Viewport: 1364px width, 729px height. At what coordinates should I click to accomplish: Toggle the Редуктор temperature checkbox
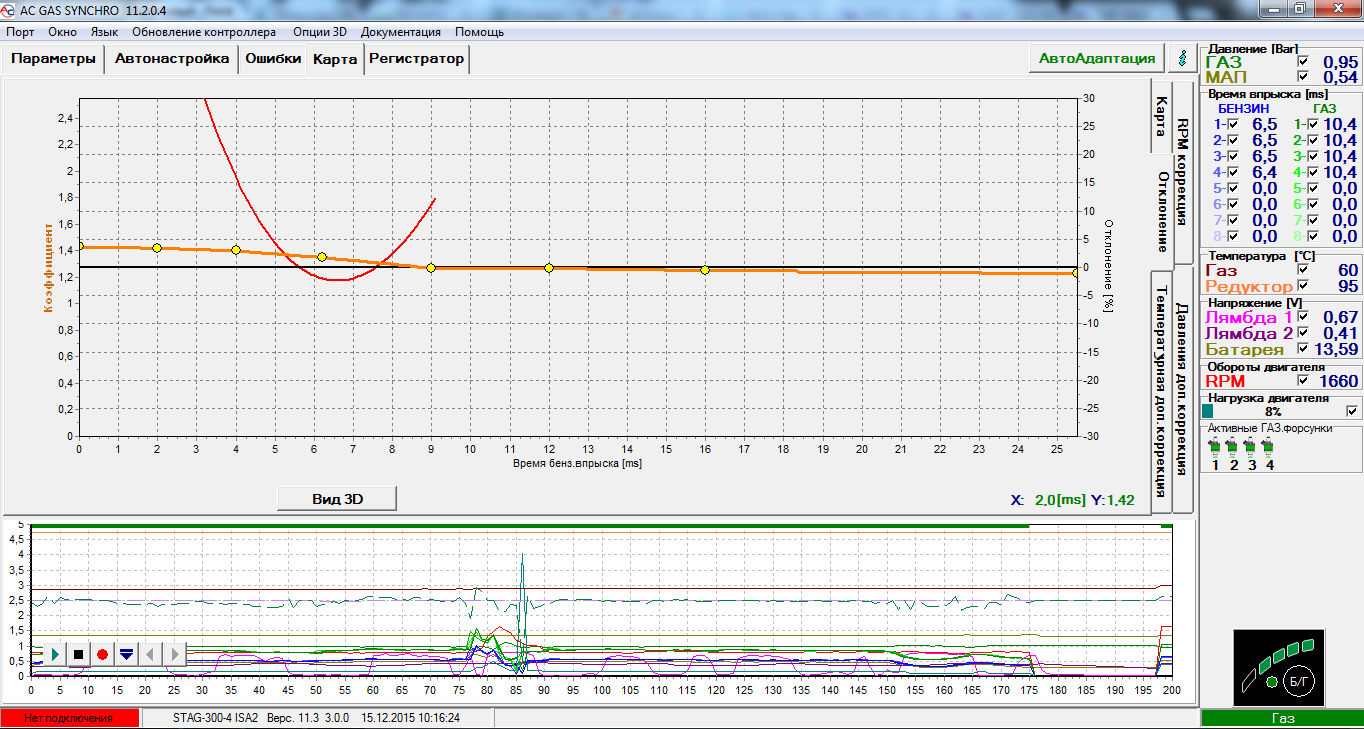pos(1302,286)
